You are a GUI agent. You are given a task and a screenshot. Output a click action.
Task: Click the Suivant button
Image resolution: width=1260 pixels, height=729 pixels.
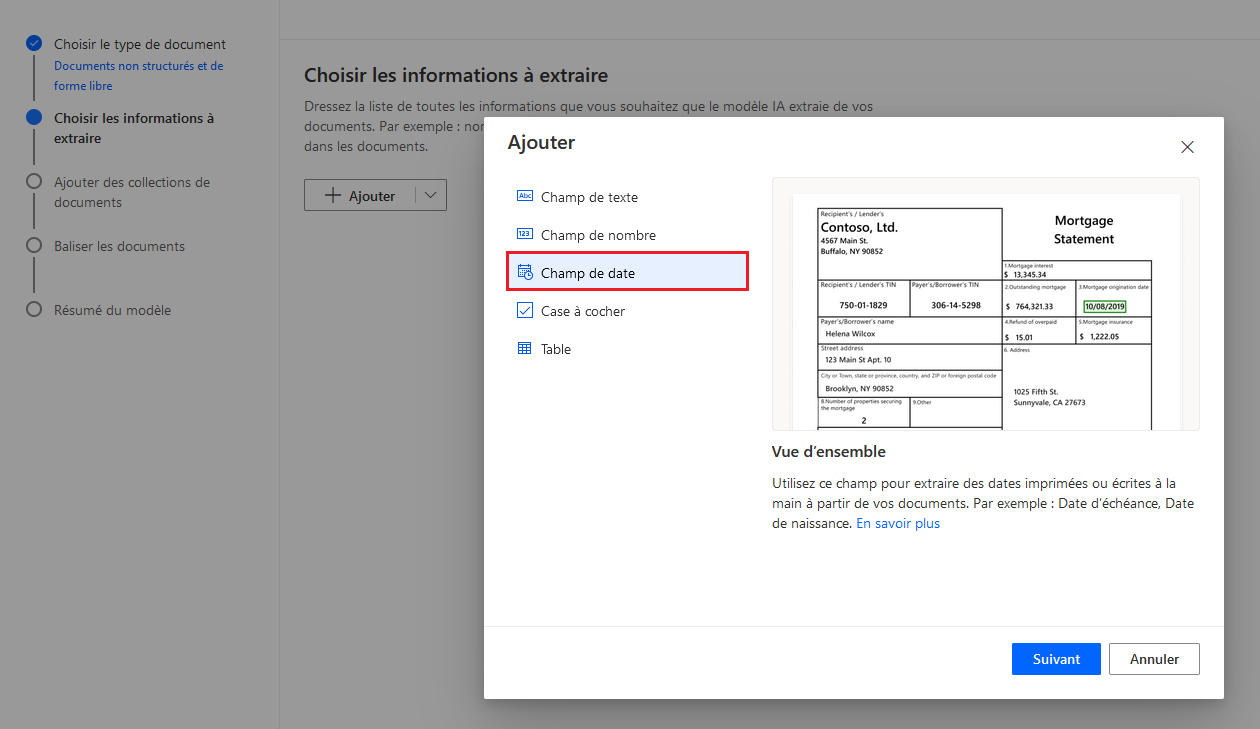pyautogui.click(x=1056, y=659)
